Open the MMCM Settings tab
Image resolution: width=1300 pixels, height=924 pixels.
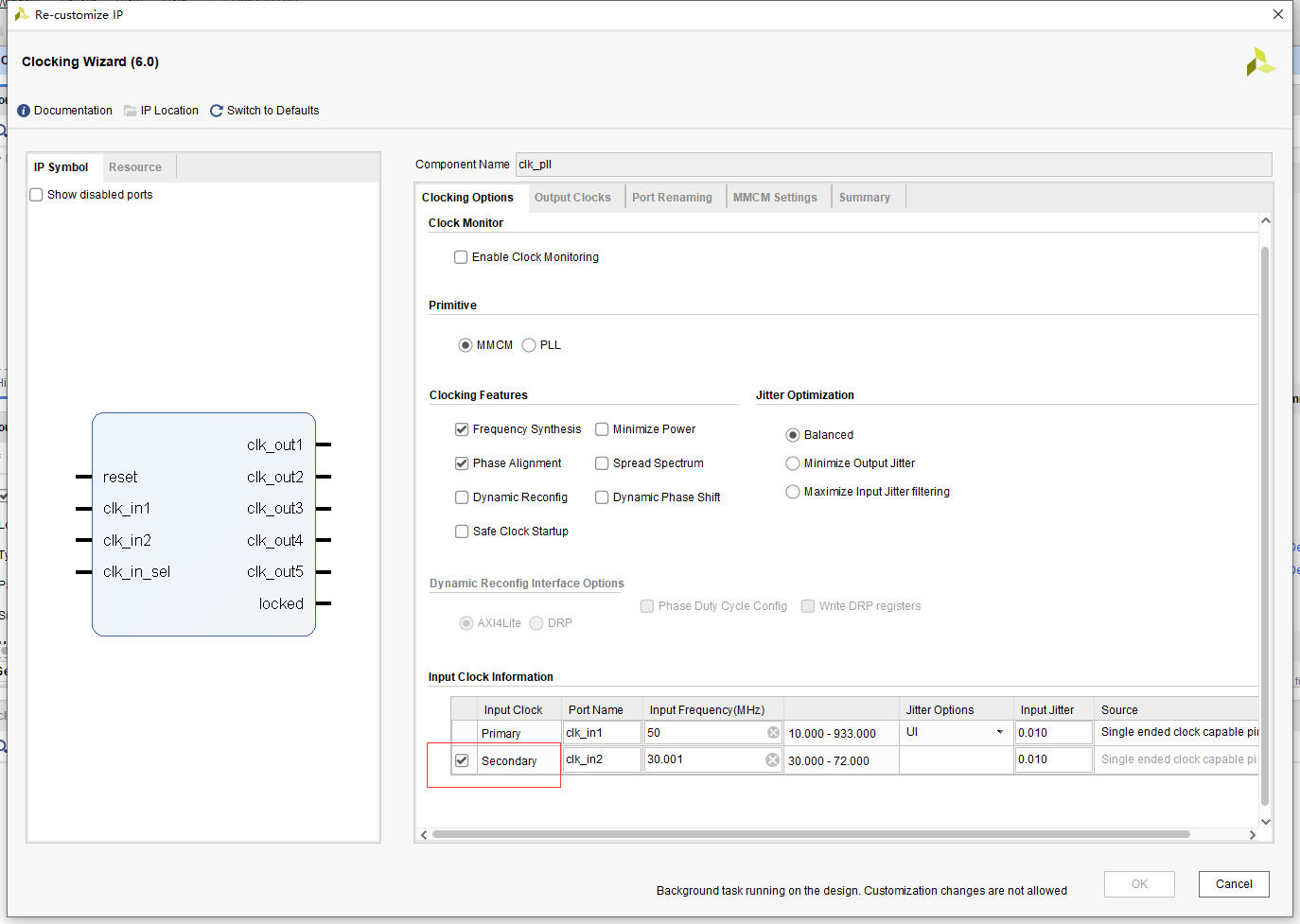coord(775,198)
